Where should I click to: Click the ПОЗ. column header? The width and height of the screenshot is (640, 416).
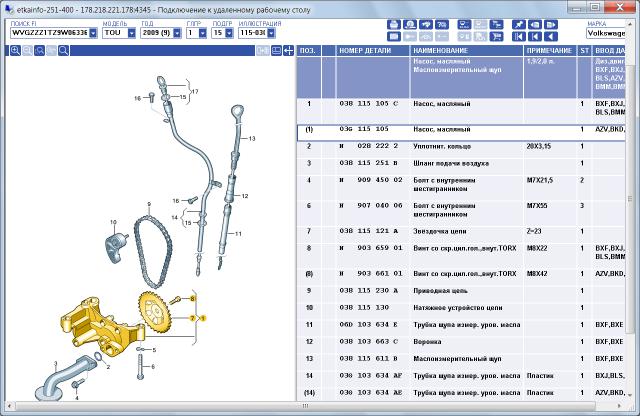309,51
